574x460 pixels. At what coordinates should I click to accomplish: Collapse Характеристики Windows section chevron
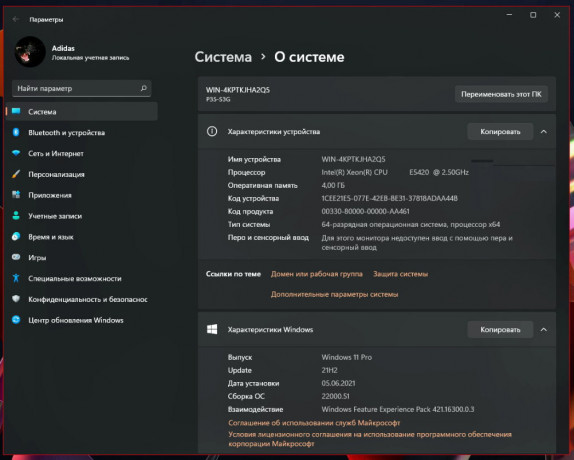click(x=544, y=330)
